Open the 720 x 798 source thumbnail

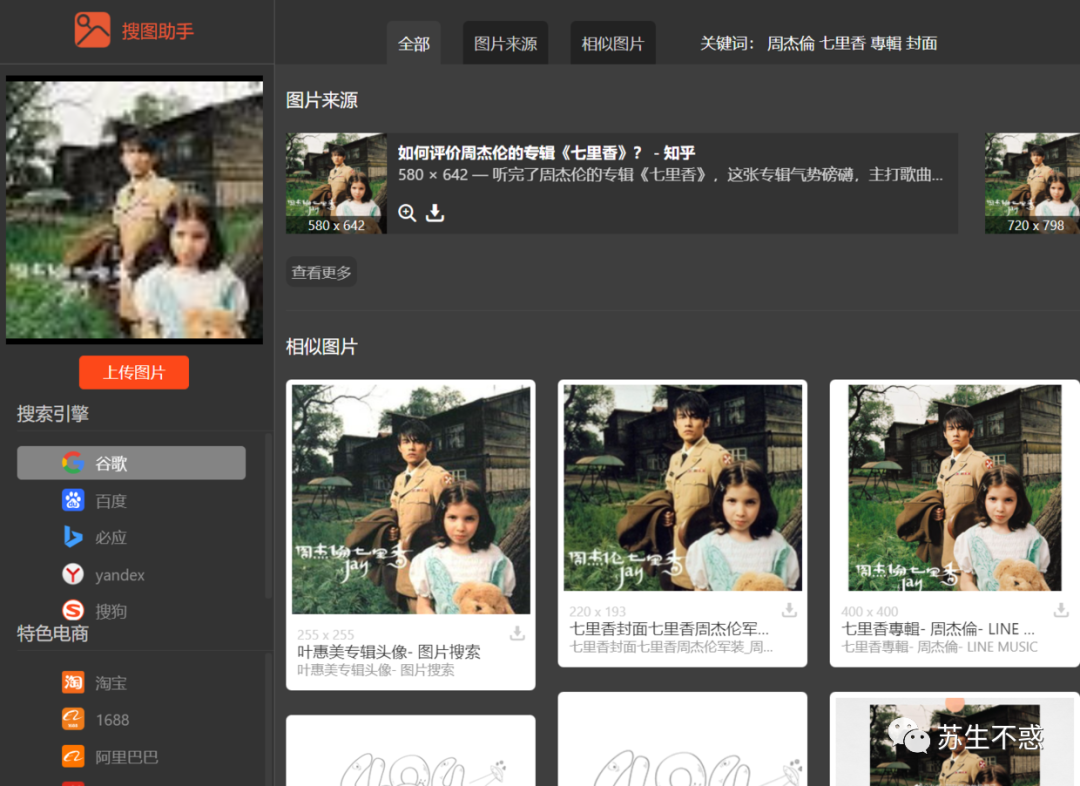(x=1032, y=183)
